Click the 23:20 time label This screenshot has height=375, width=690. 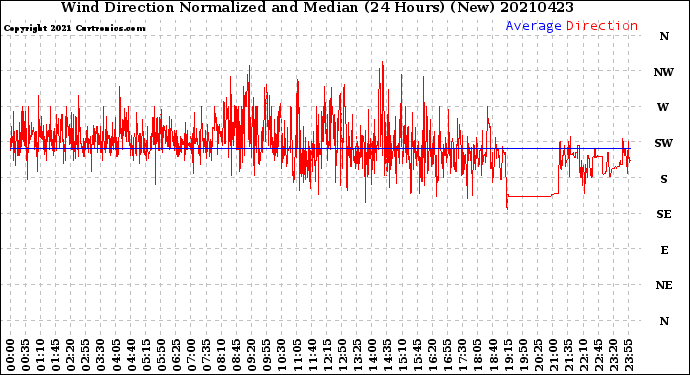pyautogui.click(x=613, y=355)
